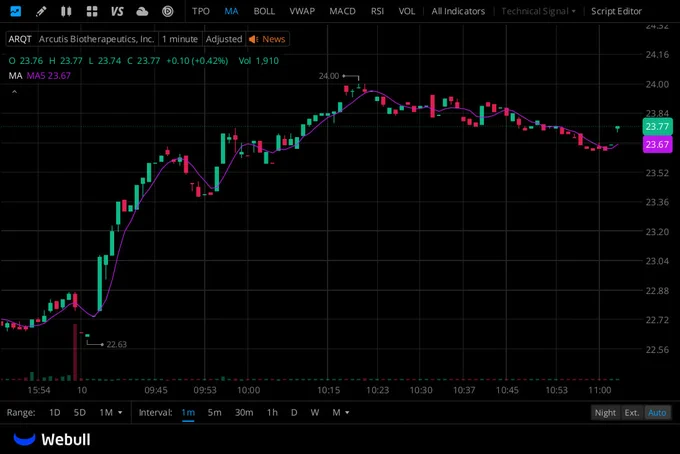Click the 09:45 time axis label
The height and width of the screenshot is (454, 680).
(x=156, y=390)
